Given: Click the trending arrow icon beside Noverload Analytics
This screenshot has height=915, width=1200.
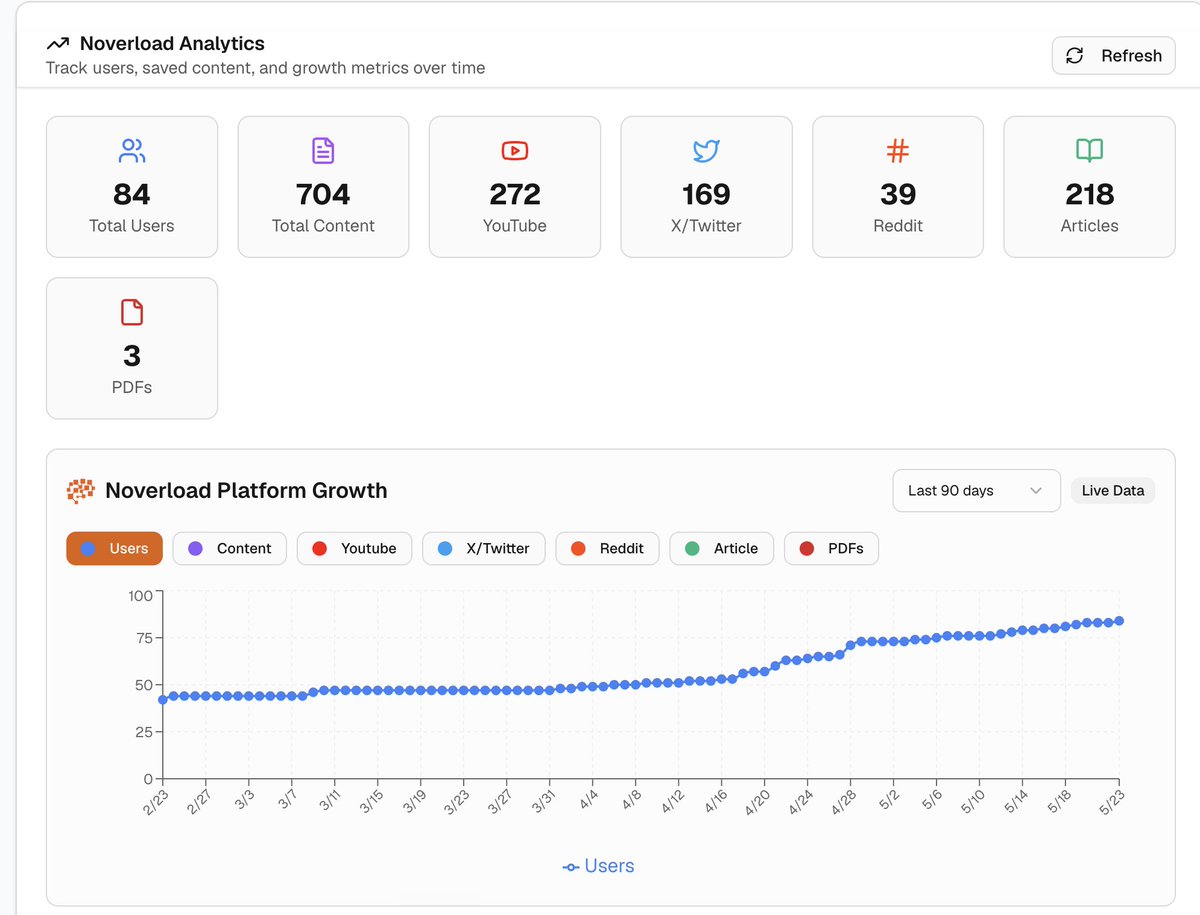Looking at the screenshot, I should click(58, 44).
